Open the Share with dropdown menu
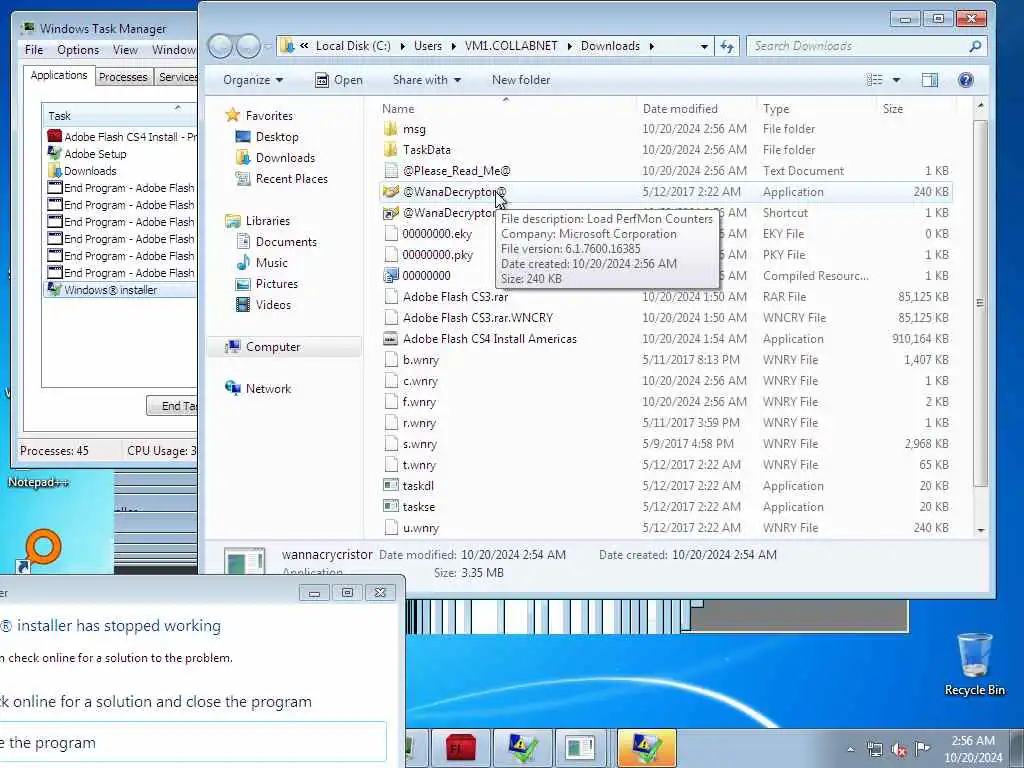This screenshot has height=768, width=1024. (426, 80)
